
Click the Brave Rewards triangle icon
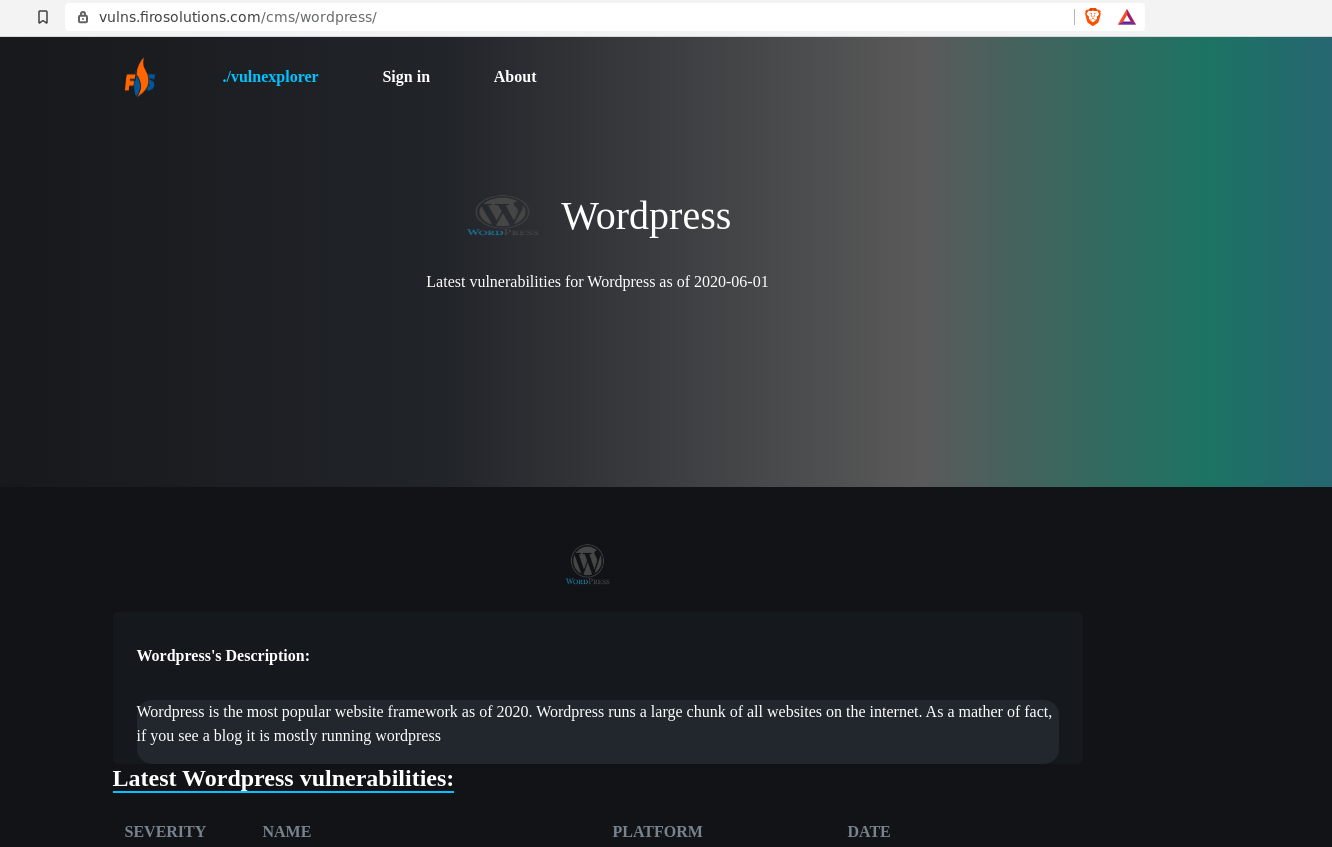click(1127, 17)
